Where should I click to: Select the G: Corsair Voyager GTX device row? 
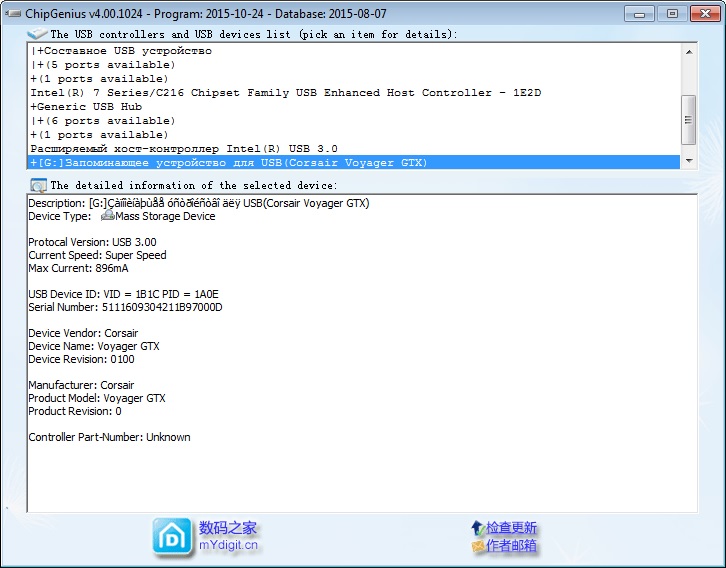(x=353, y=162)
